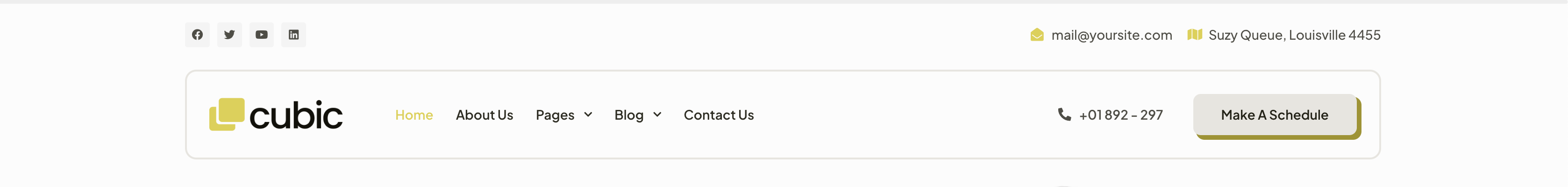Click the yellow cubic logo squares

point(227,114)
